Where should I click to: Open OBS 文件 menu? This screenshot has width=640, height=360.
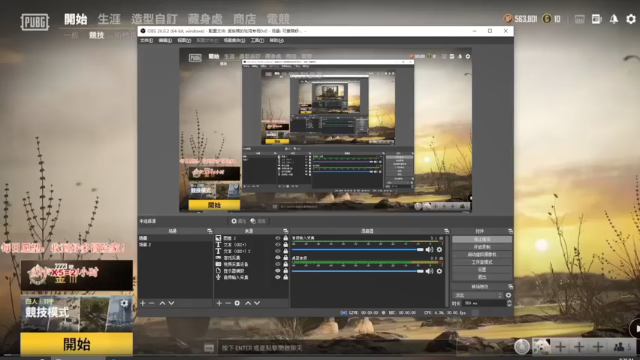click(x=146, y=40)
